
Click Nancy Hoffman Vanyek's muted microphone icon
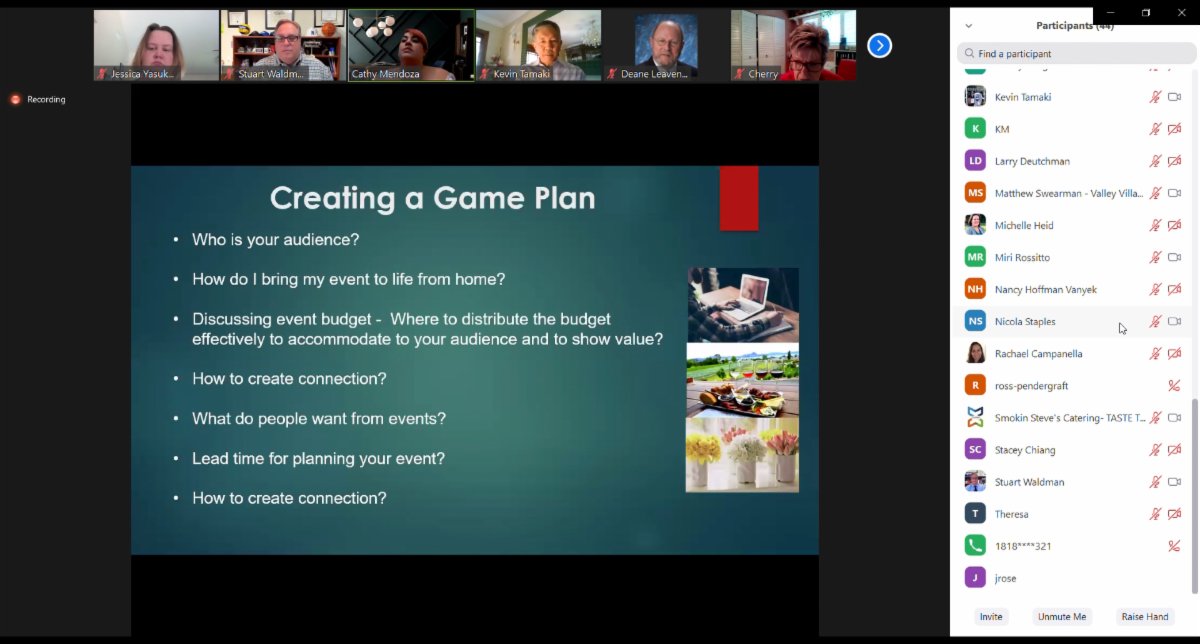[1155, 289]
